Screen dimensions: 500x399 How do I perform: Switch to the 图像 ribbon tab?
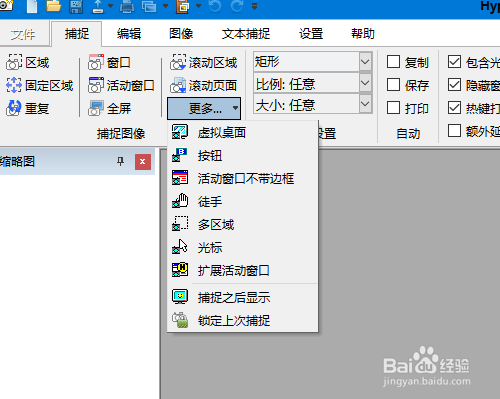click(x=181, y=34)
